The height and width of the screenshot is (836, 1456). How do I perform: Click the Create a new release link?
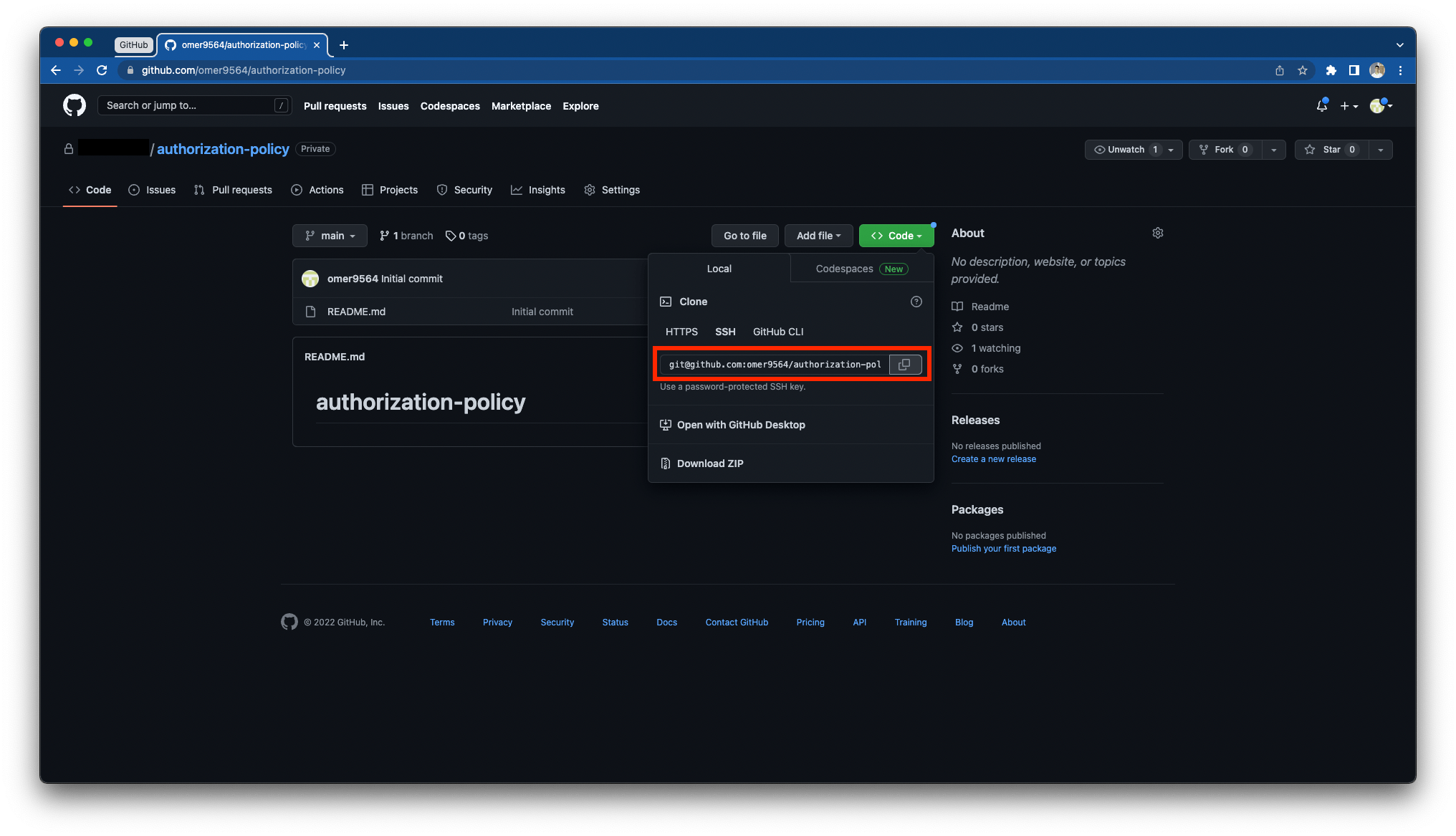993,458
